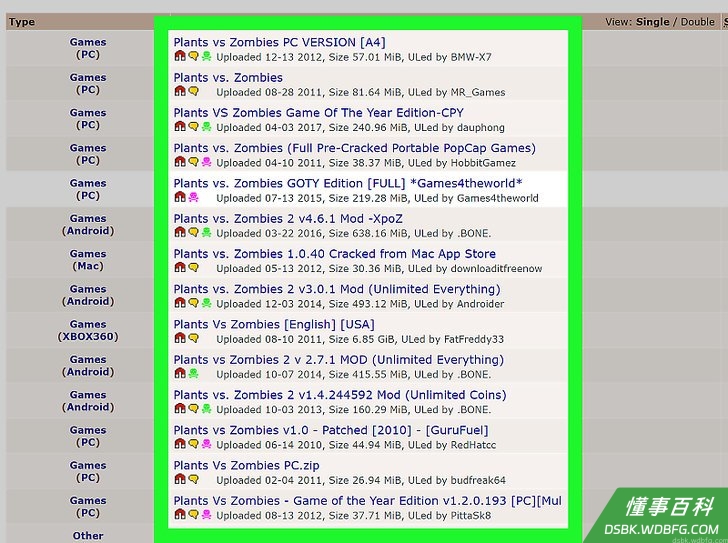Open Plants vs Zombies PC VERSION [A4] torrent
This screenshot has width=728, height=543.
pyautogui.click(x=280, y=42)
